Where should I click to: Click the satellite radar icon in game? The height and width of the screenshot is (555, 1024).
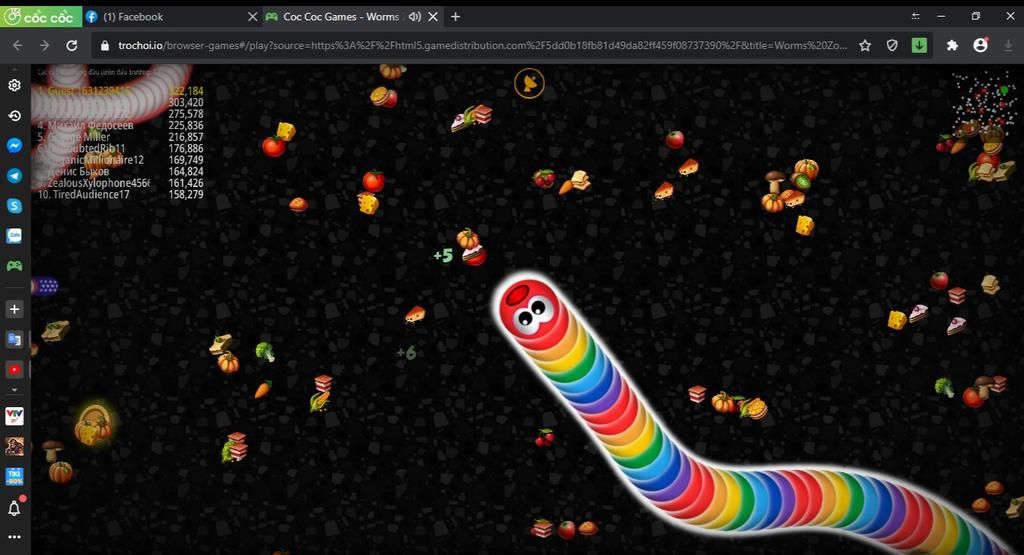pyautogui.click(x=529, y=84)
